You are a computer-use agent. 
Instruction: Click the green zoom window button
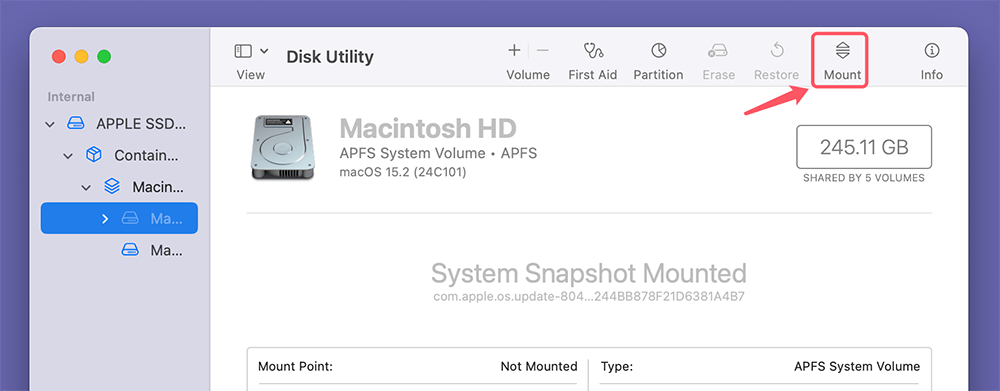tap(104, 56)
